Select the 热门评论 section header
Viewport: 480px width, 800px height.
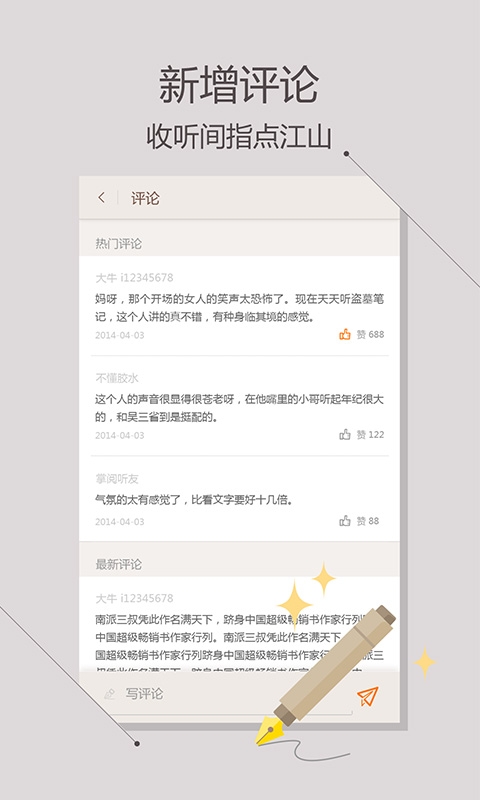239,243
